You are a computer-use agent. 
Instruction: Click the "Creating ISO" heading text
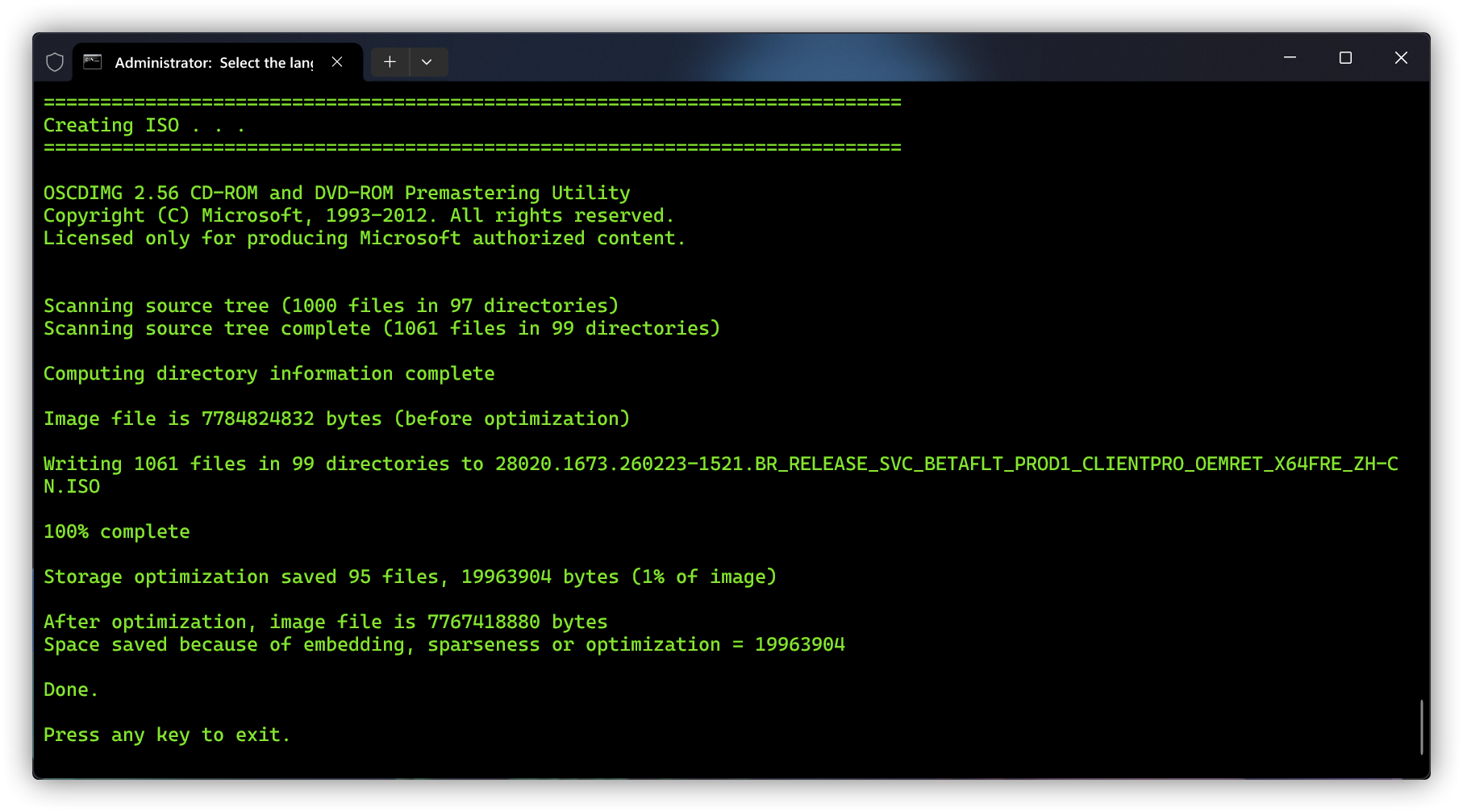point(144,125)
